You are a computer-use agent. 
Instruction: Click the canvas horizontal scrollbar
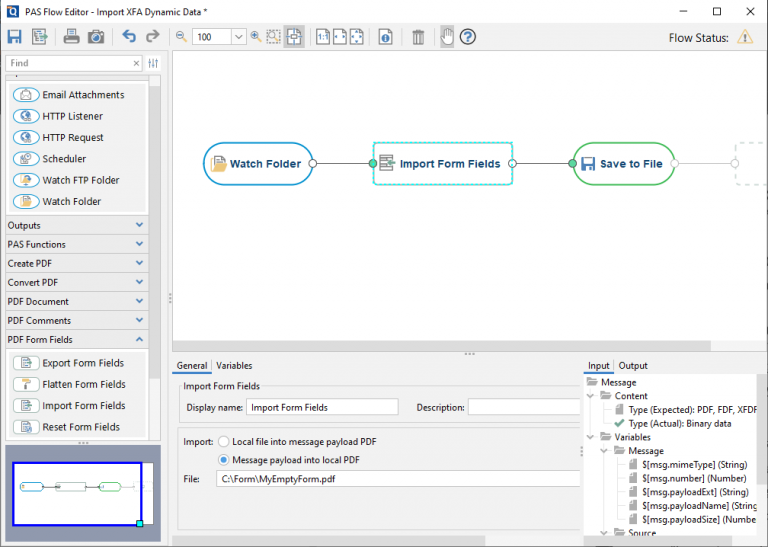(442, 346)
